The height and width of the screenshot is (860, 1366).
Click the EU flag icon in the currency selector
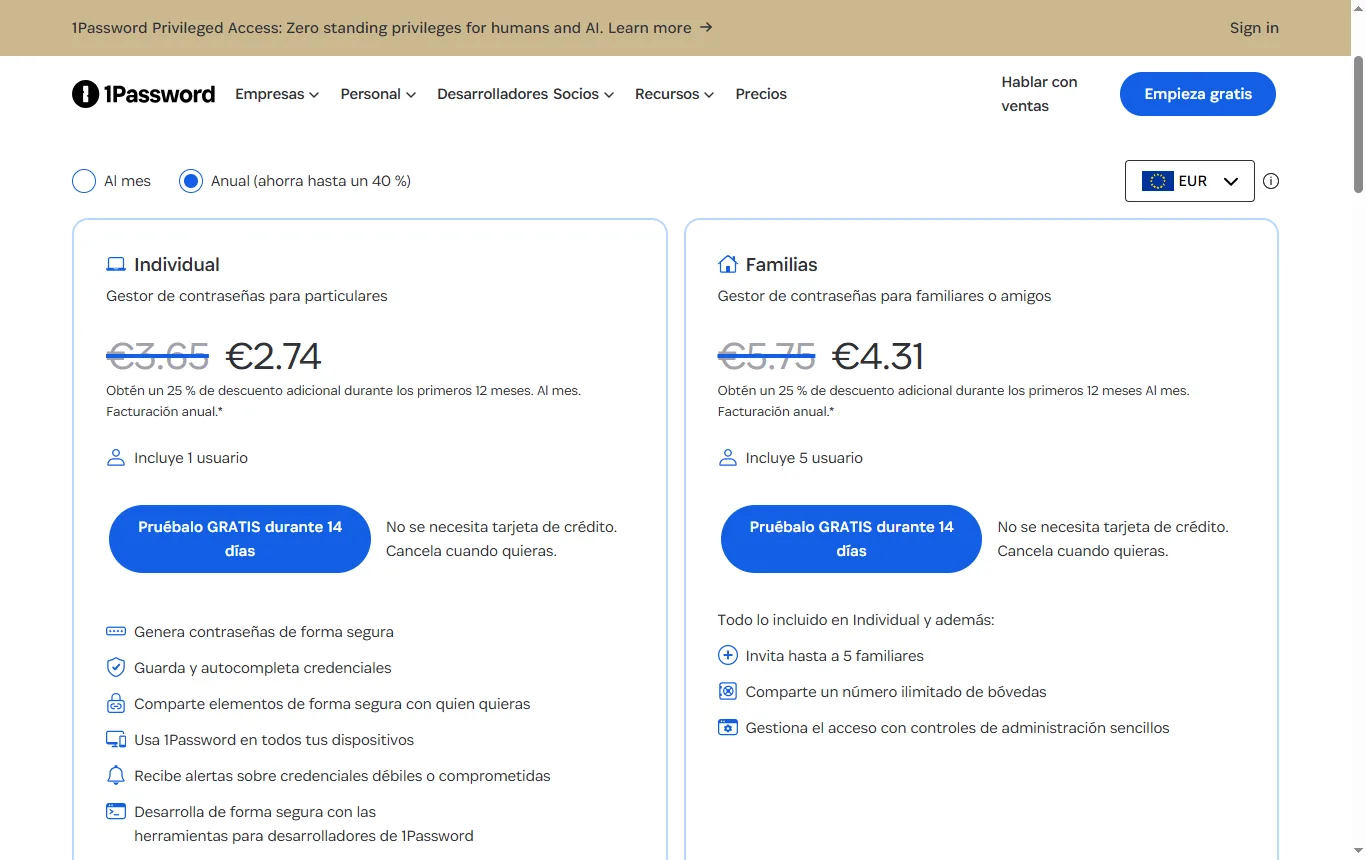point(1158,181)
